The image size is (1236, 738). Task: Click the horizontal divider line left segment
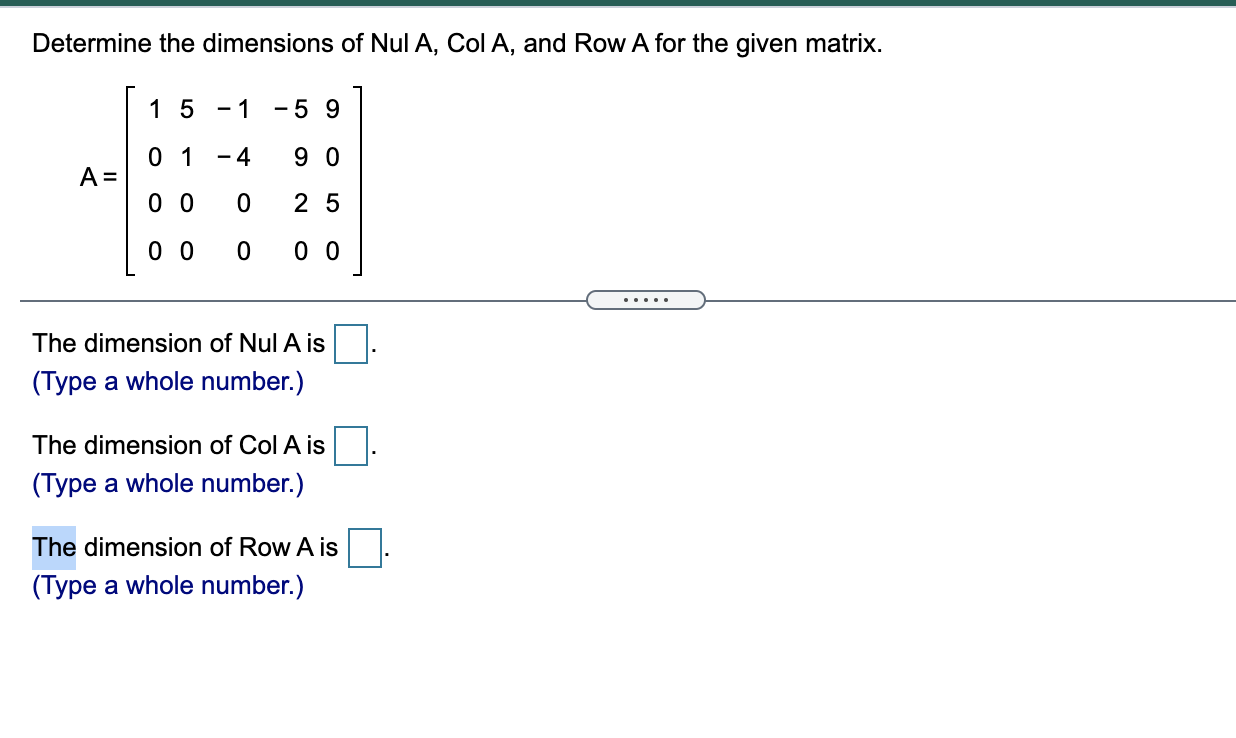click(300, 299)
